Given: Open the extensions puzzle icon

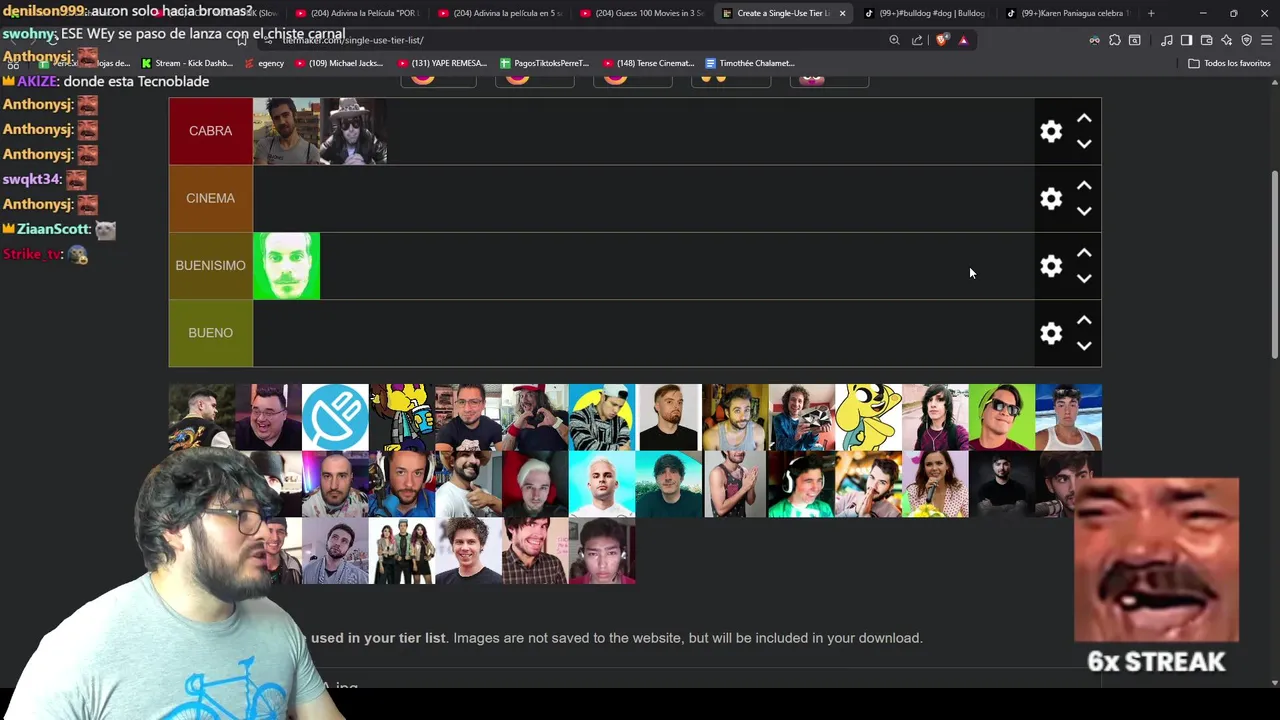Looking at the screenshot, I should (1115, 40).
